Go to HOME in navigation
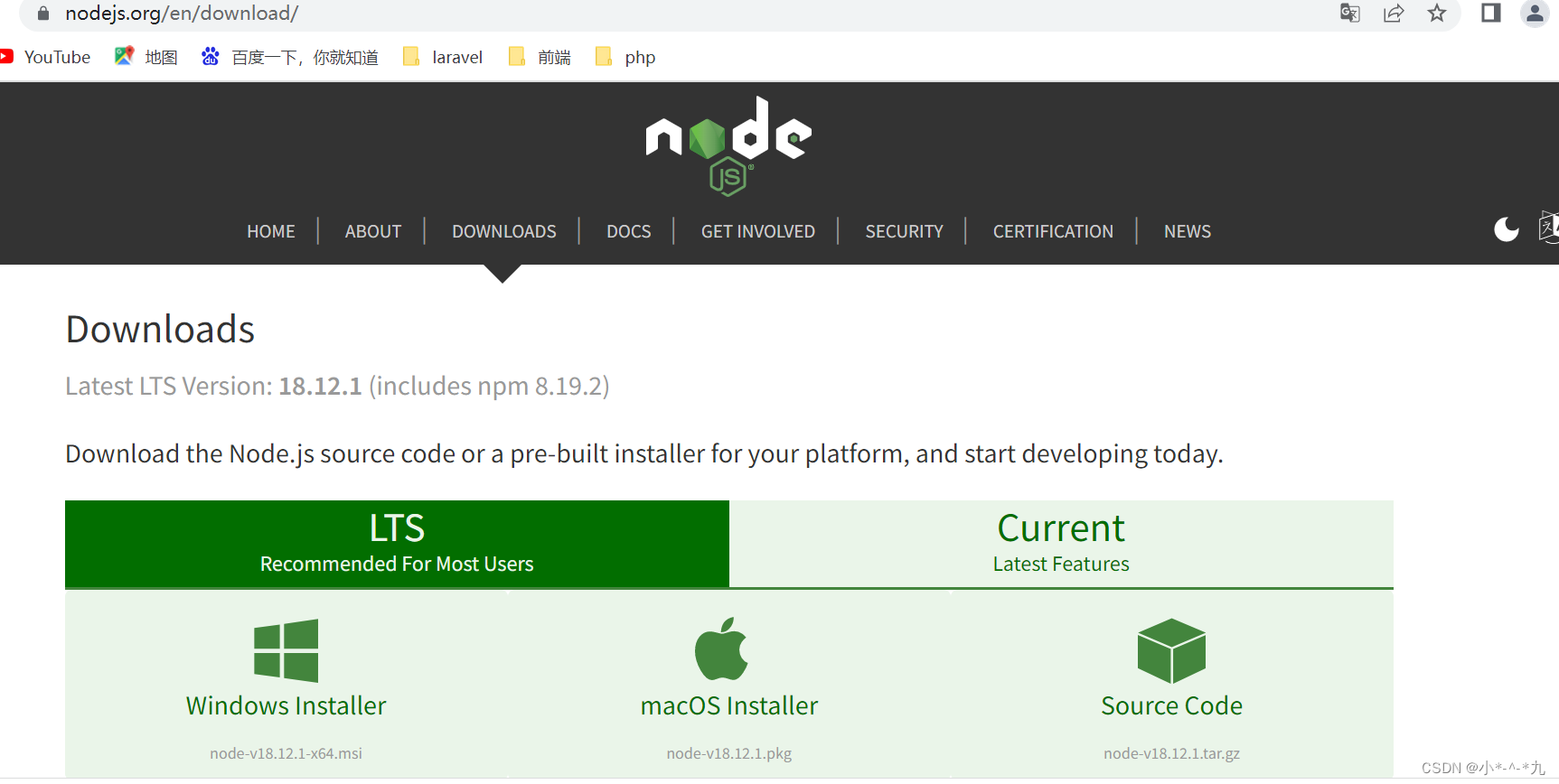The image size is (1559, 784). (x=271, y=231)
